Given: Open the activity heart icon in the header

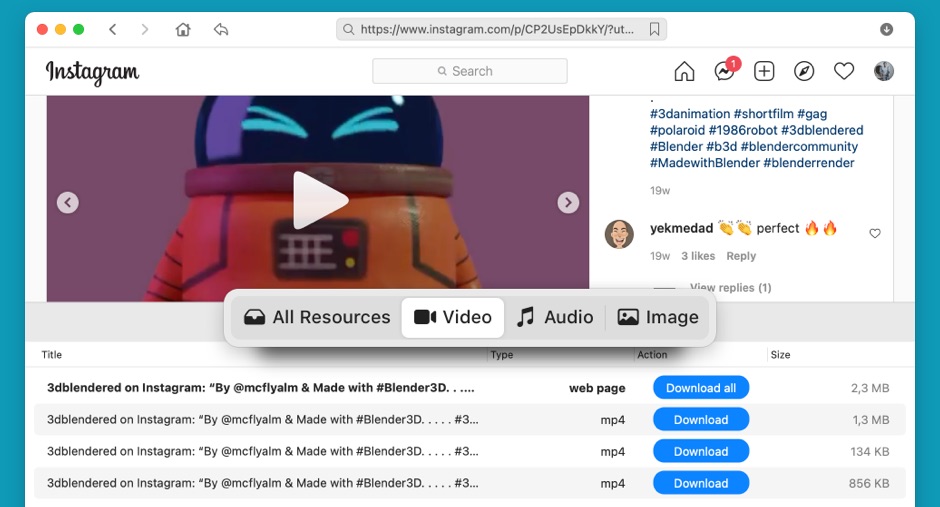Looking at the screenshot, I should 844,71.
